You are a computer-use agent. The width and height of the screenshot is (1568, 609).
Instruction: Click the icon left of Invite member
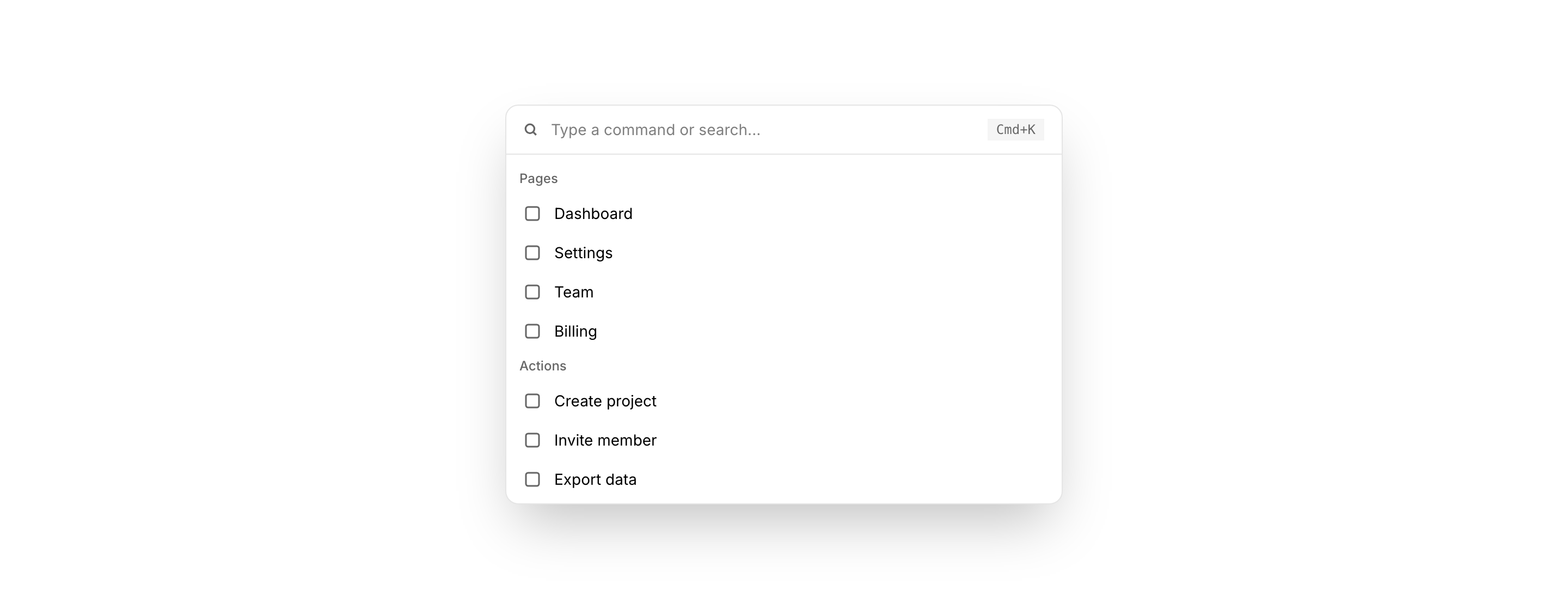click(x=532, y=440)
